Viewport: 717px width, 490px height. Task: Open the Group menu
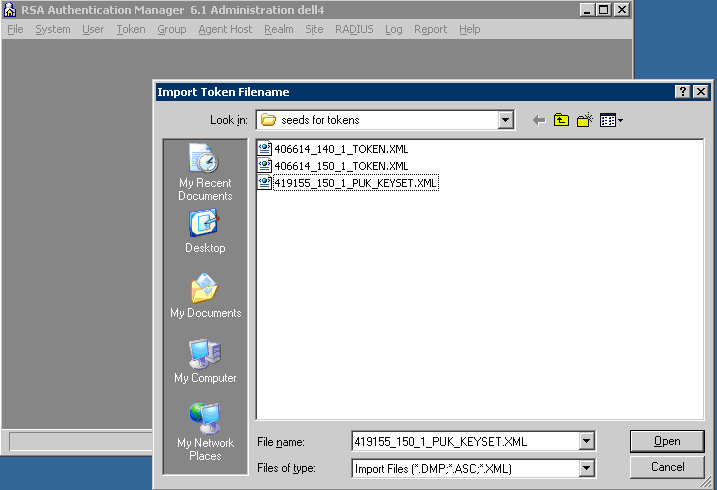(172, 29)
